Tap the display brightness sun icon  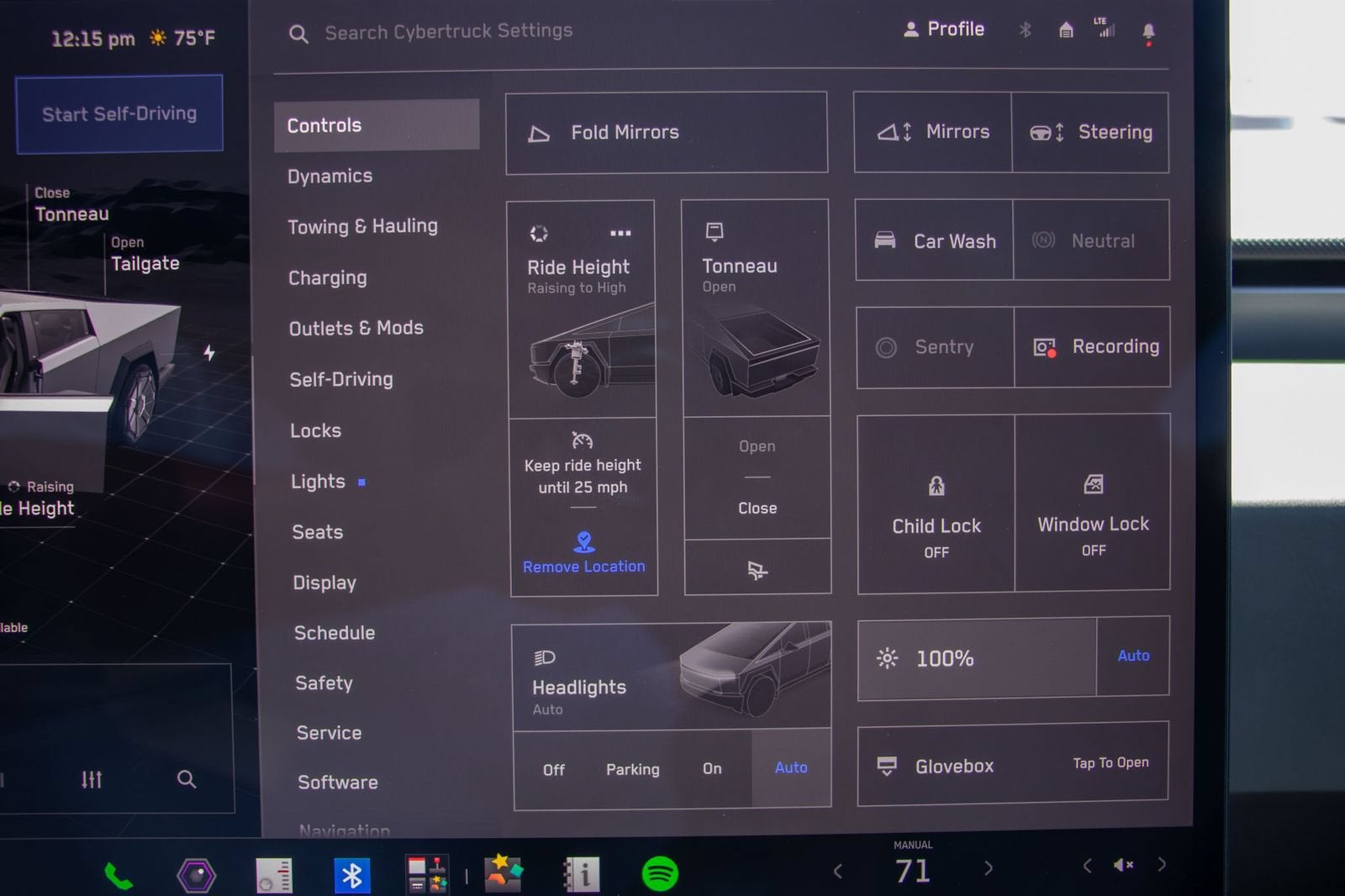[x=887, y=658]
